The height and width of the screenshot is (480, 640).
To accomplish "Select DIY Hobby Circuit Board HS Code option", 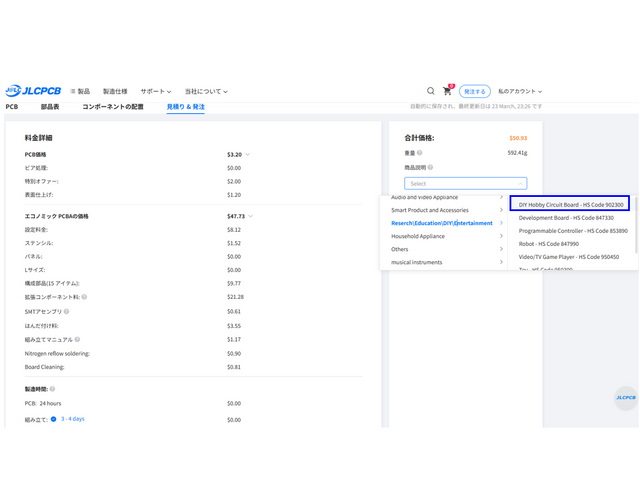I will tap(570, 204).
